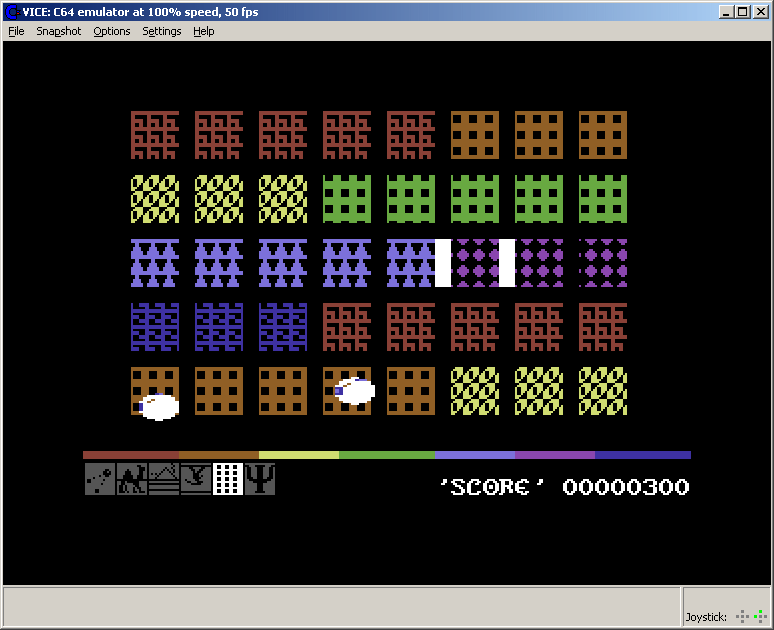The height and width of the screenshot is (630, 774).
Task: Click the top-left red maze tile
Action: point(155,135)
